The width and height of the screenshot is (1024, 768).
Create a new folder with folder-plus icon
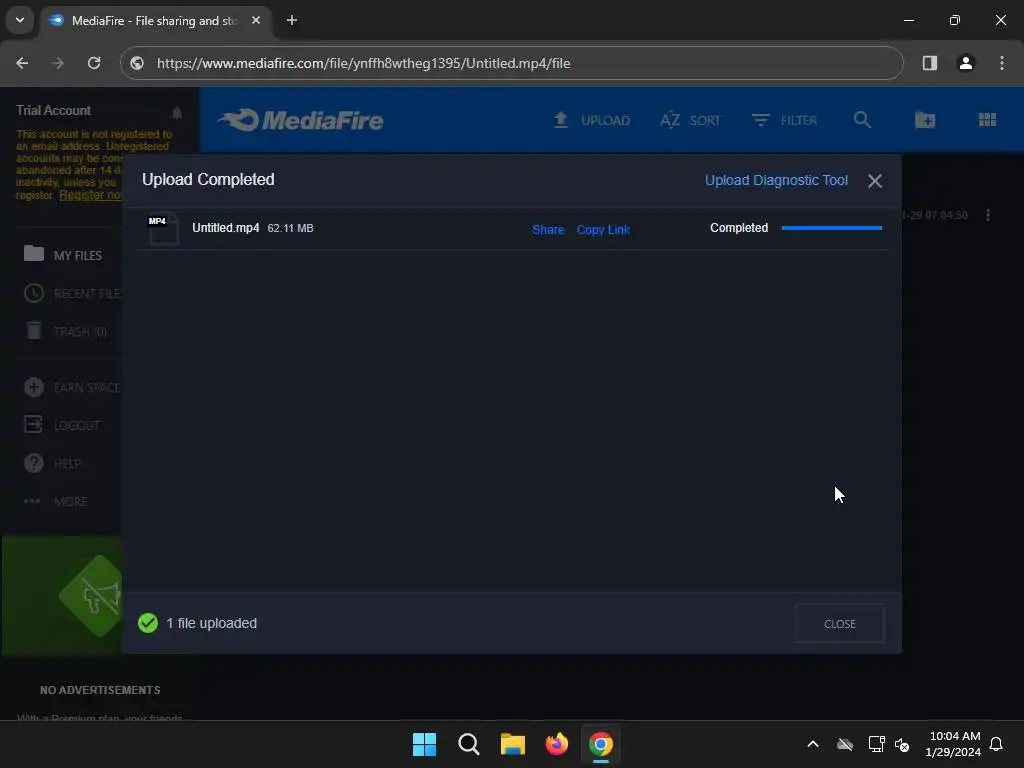(x=925, y=120)
